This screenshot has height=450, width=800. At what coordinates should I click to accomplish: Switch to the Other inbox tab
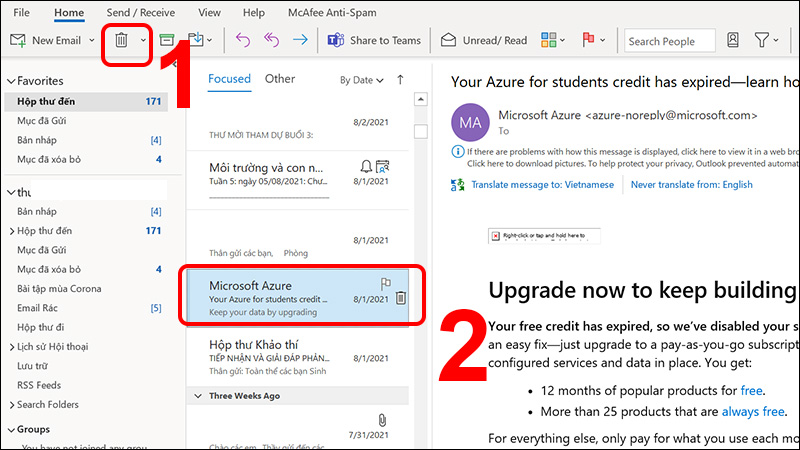click(x=280, y=79)
